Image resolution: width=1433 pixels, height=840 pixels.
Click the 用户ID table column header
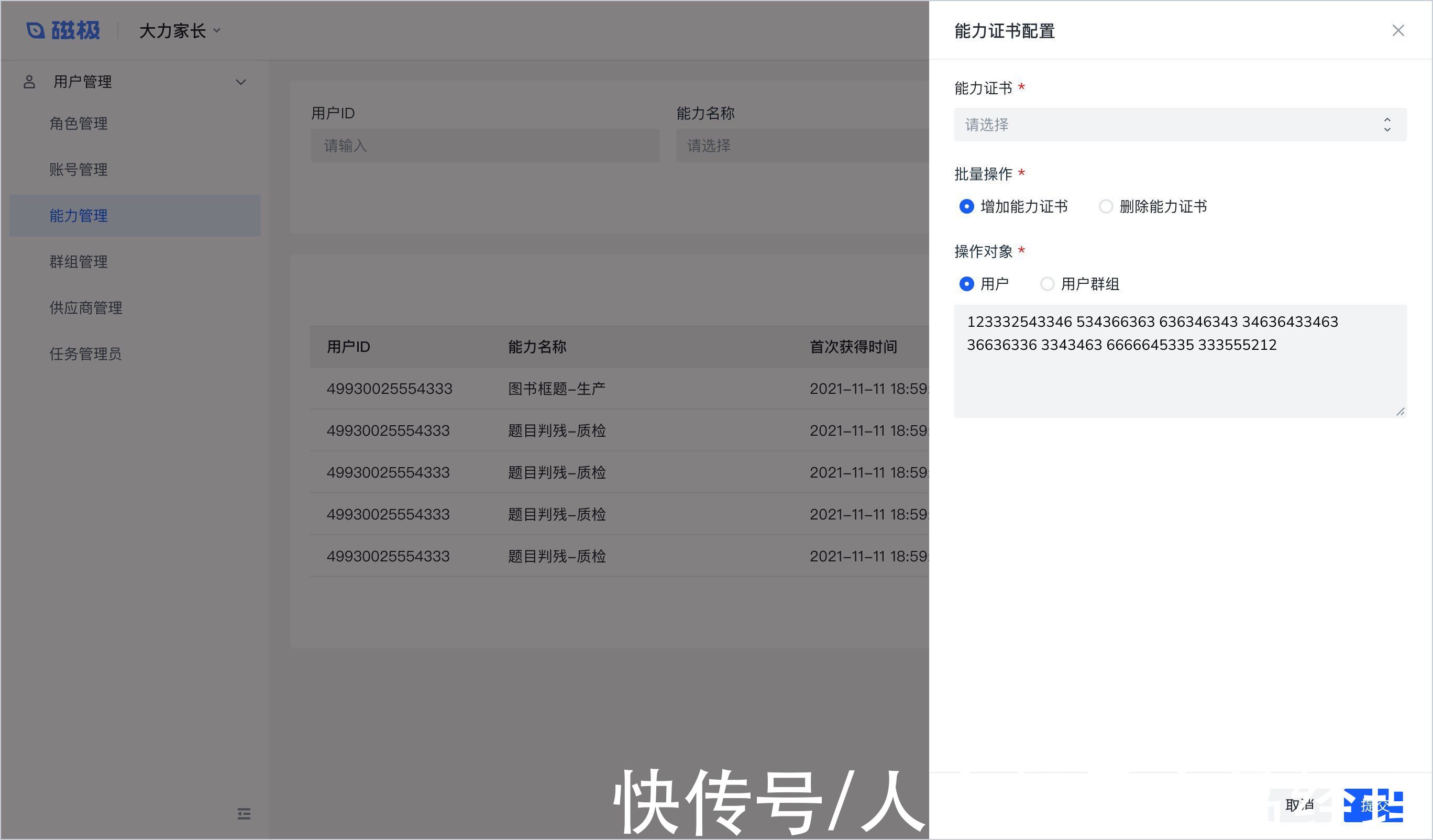[348, 347]
